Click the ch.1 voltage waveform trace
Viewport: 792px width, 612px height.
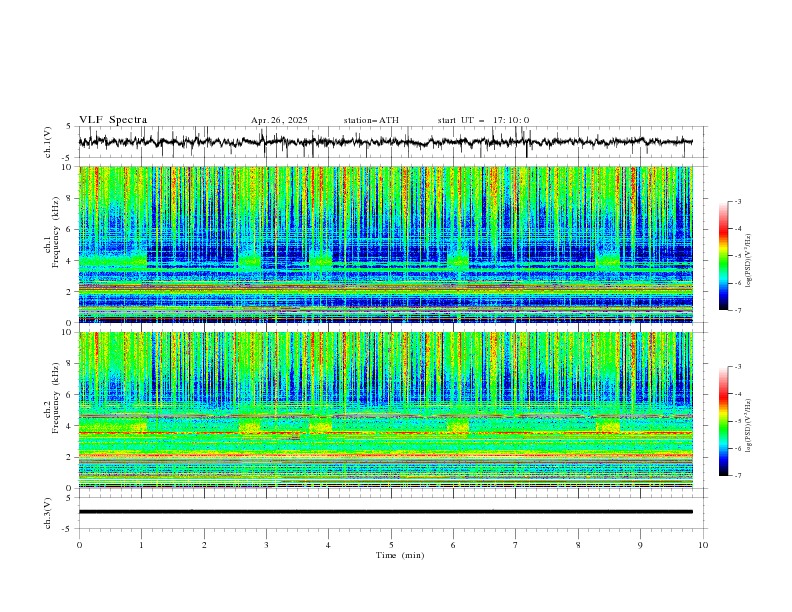(385, 142)
